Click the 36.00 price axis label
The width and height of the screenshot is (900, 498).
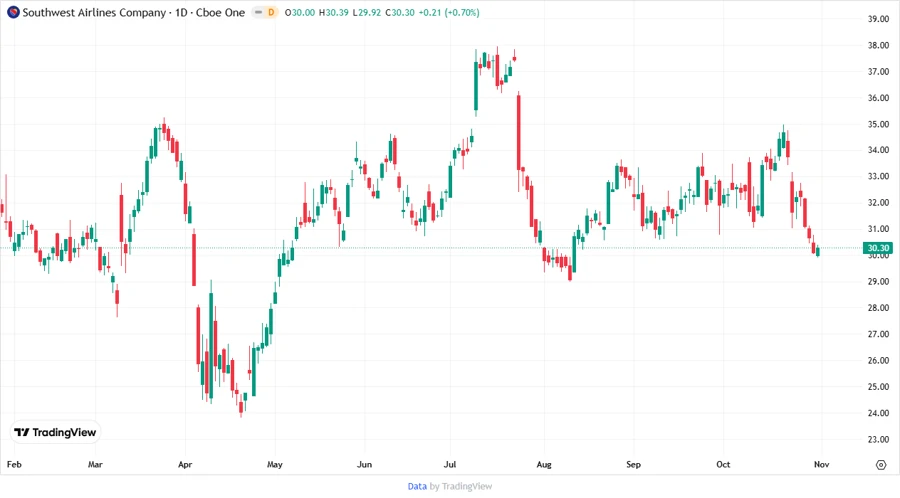tap(878, 98)
